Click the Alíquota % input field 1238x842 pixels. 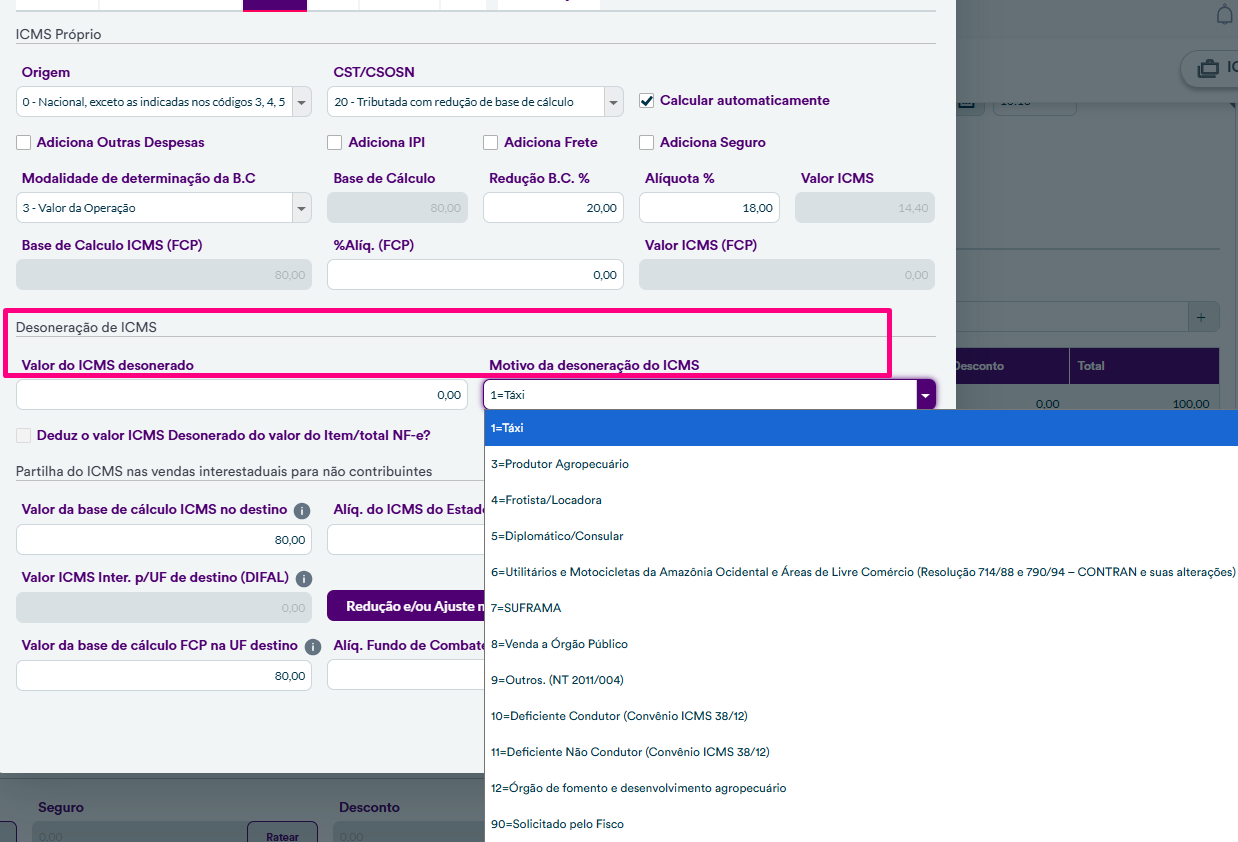tap(709, 208)
